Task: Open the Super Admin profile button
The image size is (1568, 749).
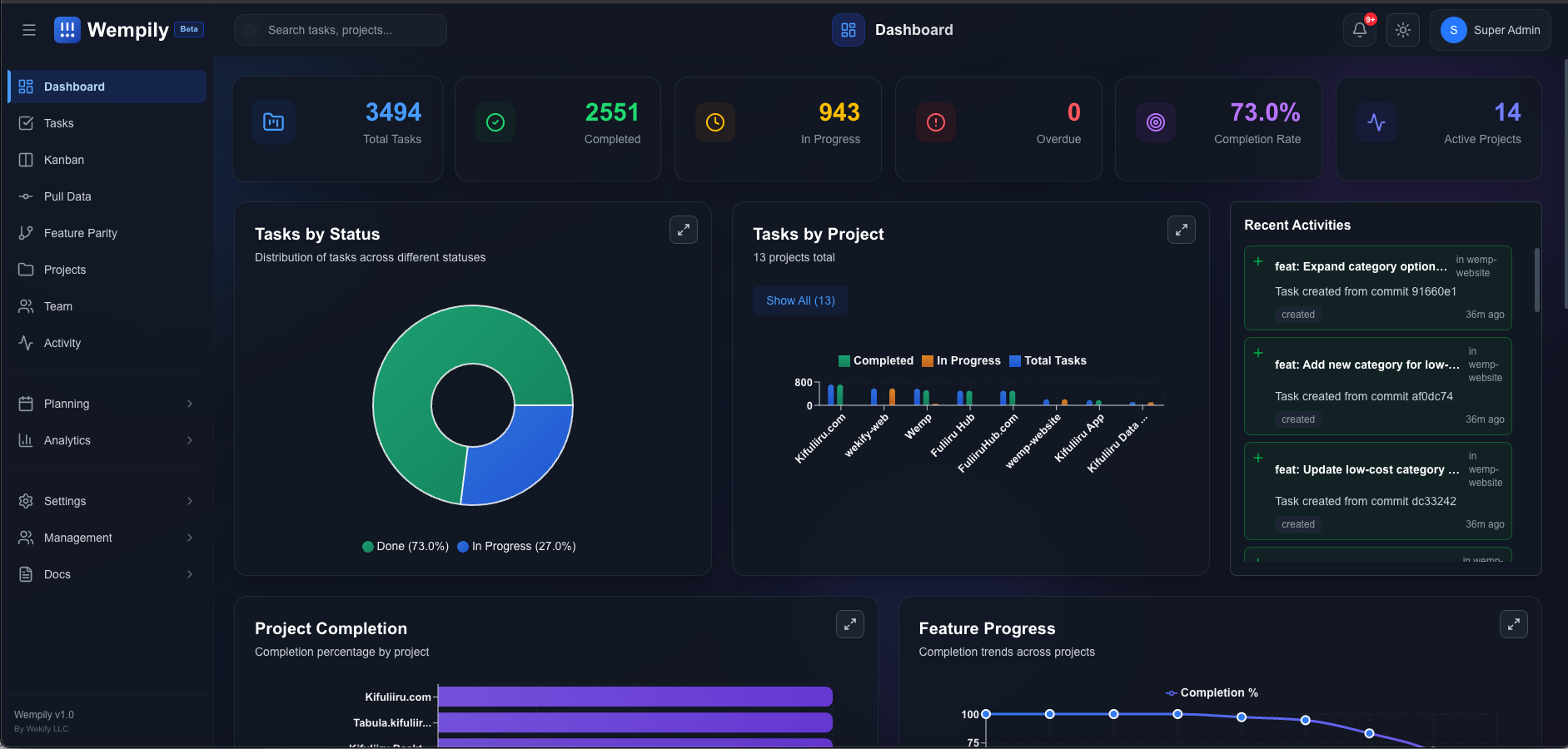Action: [1490, 30]
